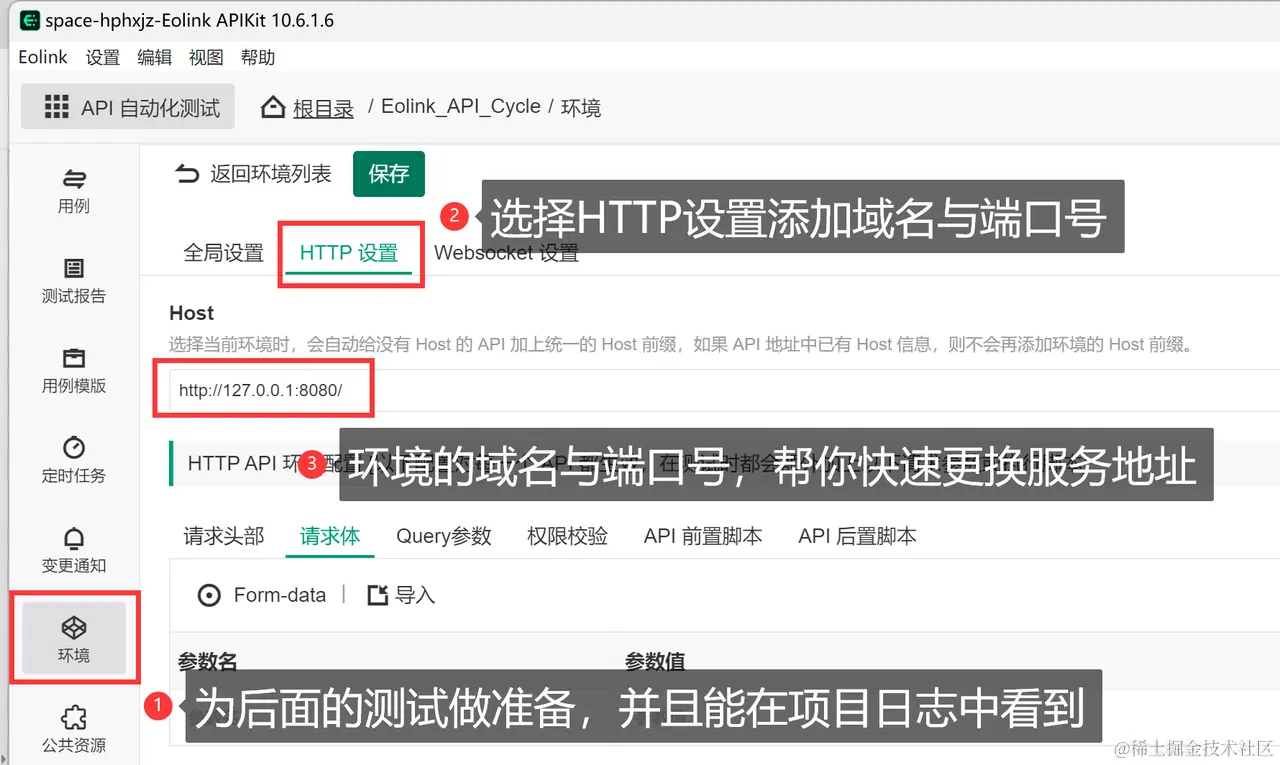Click the 参数值 column header

click(655, 661)
